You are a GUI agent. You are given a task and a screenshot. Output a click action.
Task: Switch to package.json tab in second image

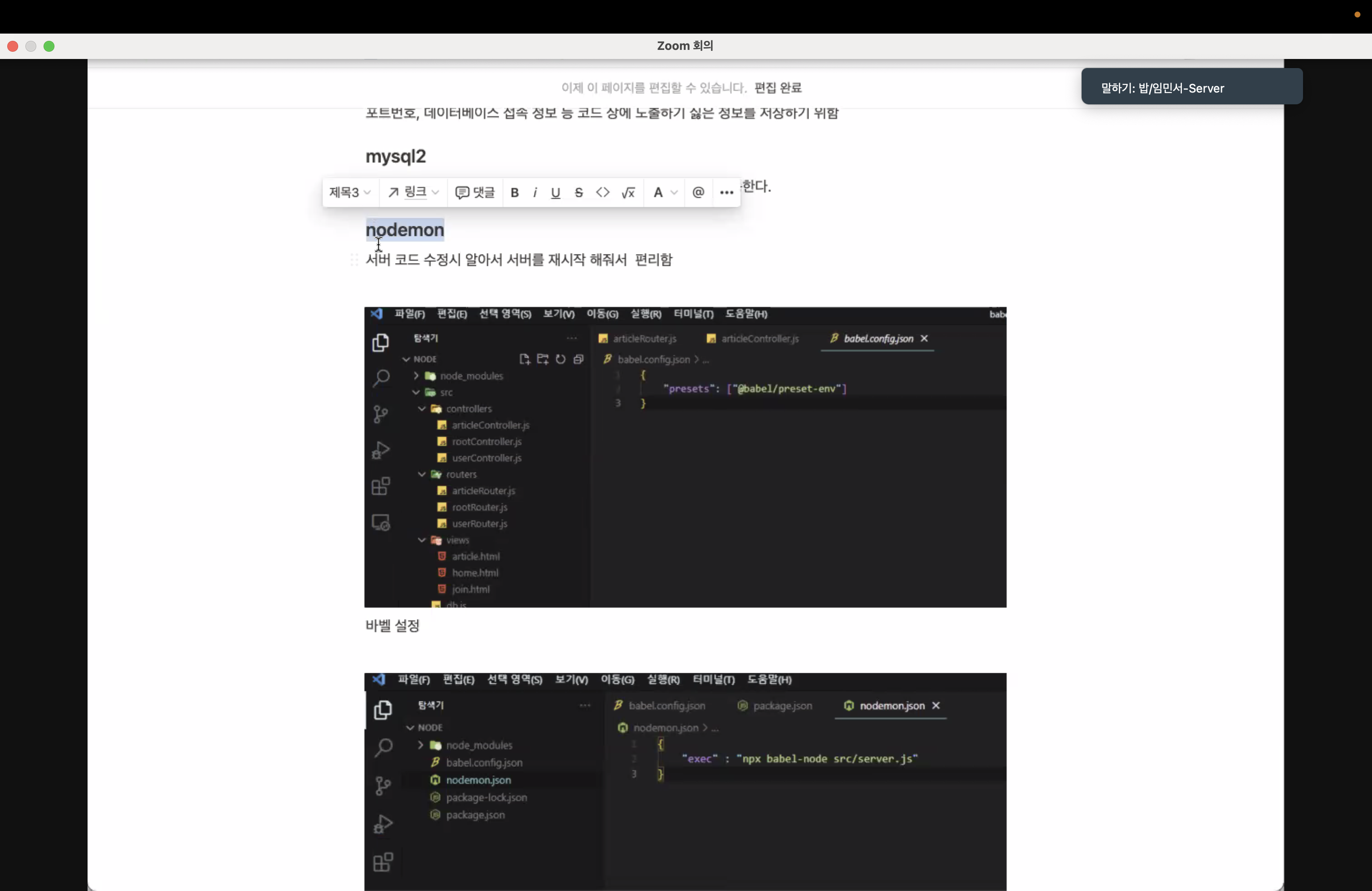(x=775, y=706)
